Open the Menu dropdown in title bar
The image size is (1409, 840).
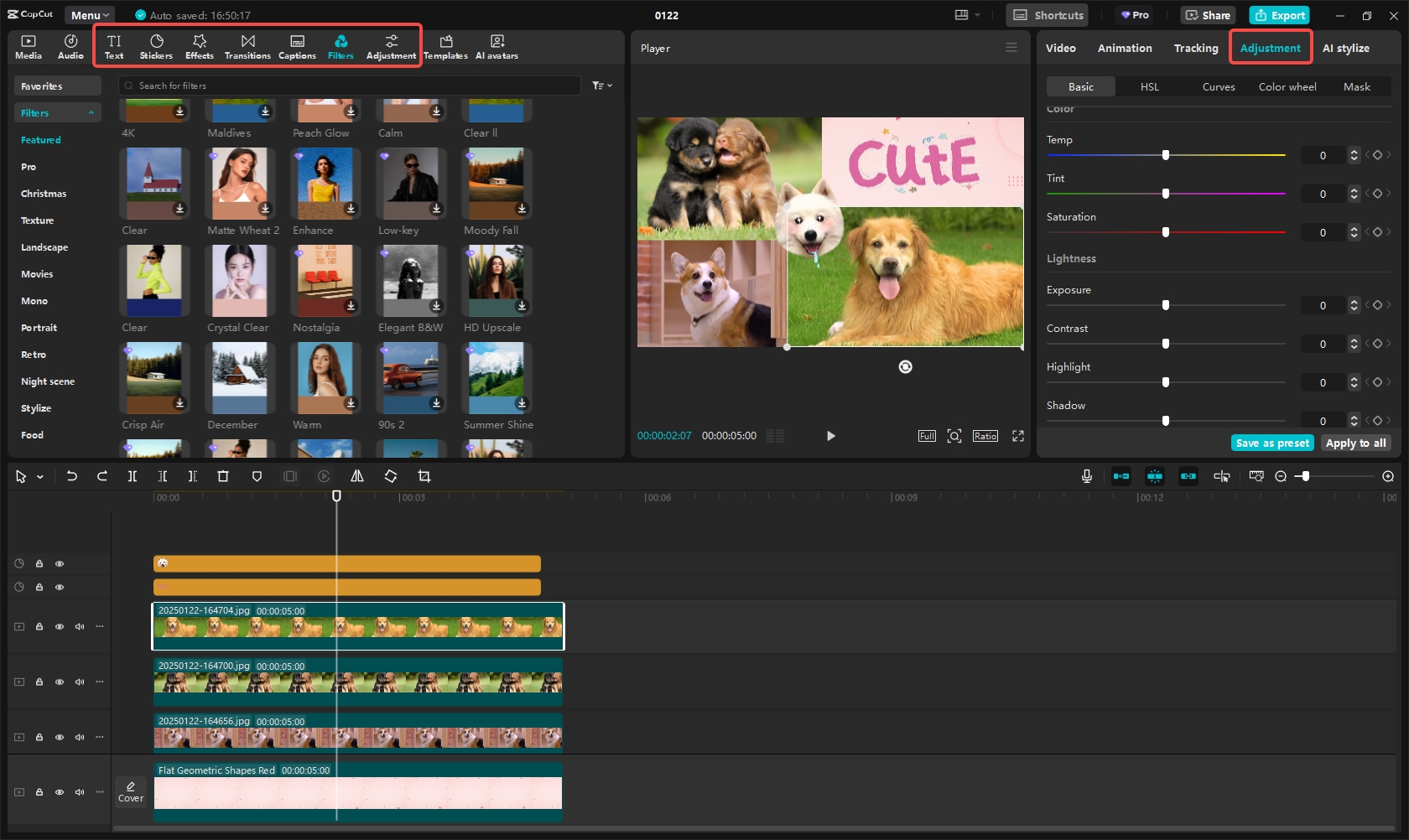90,15
